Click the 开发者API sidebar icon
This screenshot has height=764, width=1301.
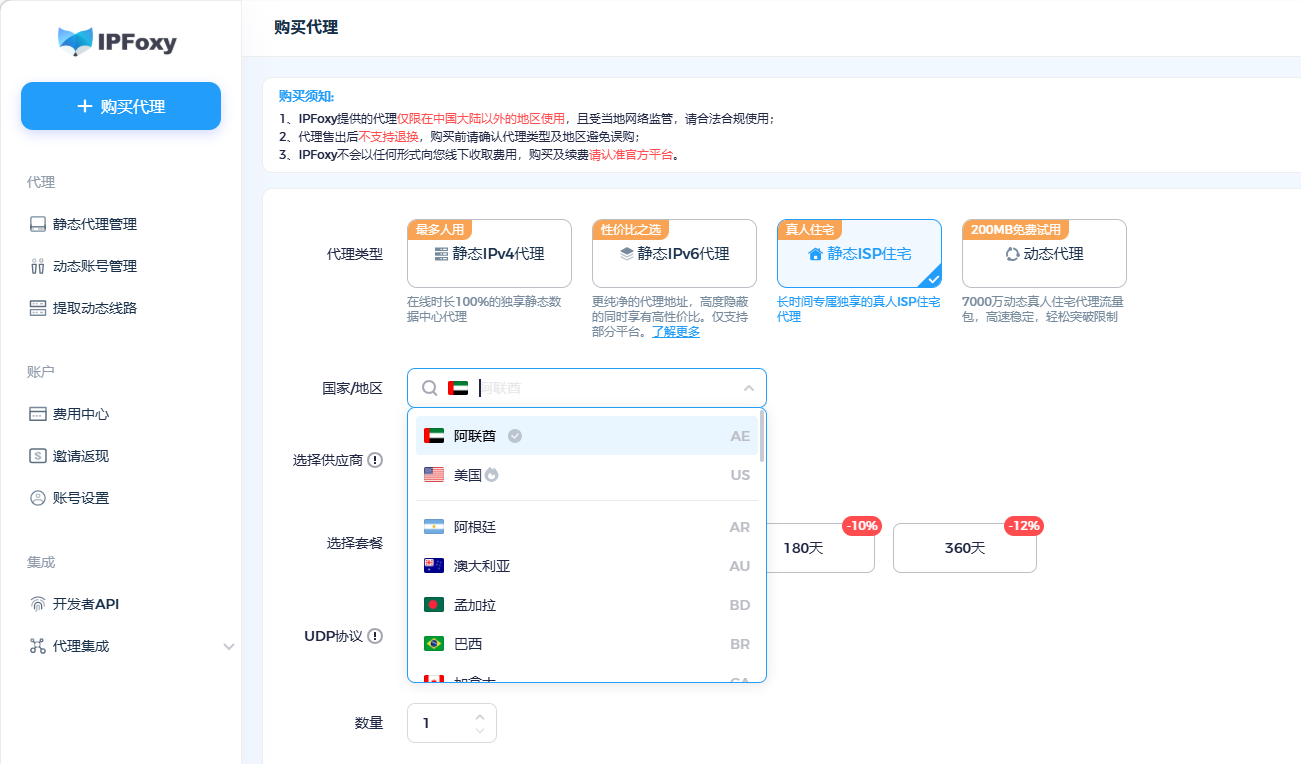(37, 603)
